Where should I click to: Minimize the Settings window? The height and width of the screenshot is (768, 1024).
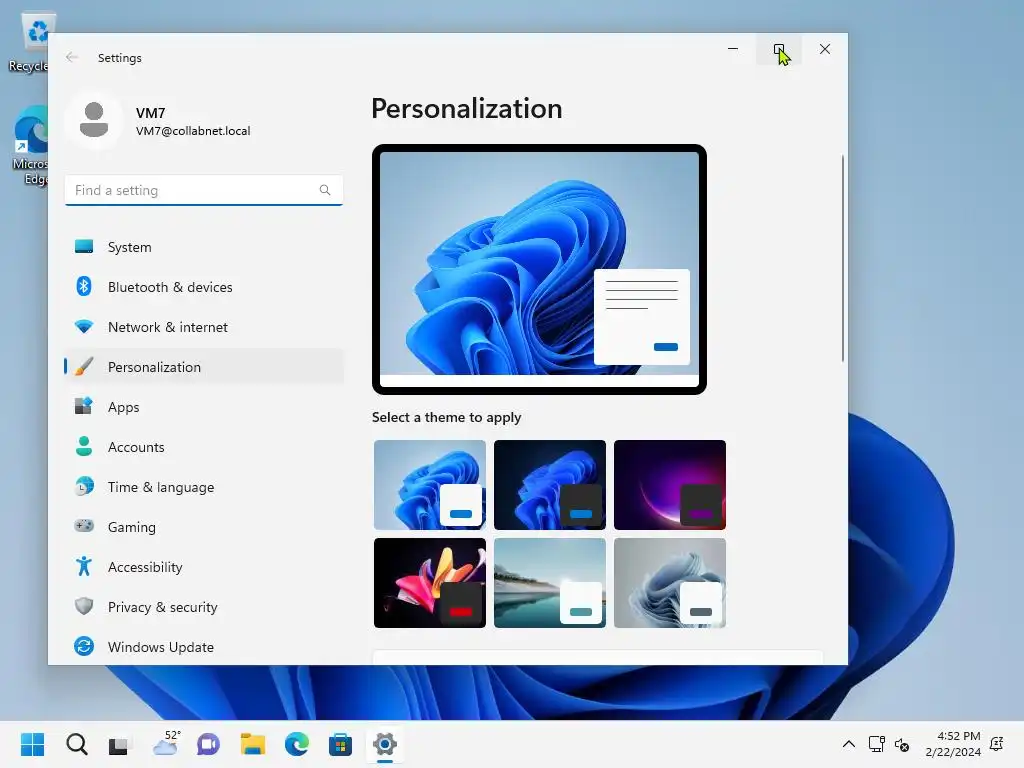(x=733, y=49)
